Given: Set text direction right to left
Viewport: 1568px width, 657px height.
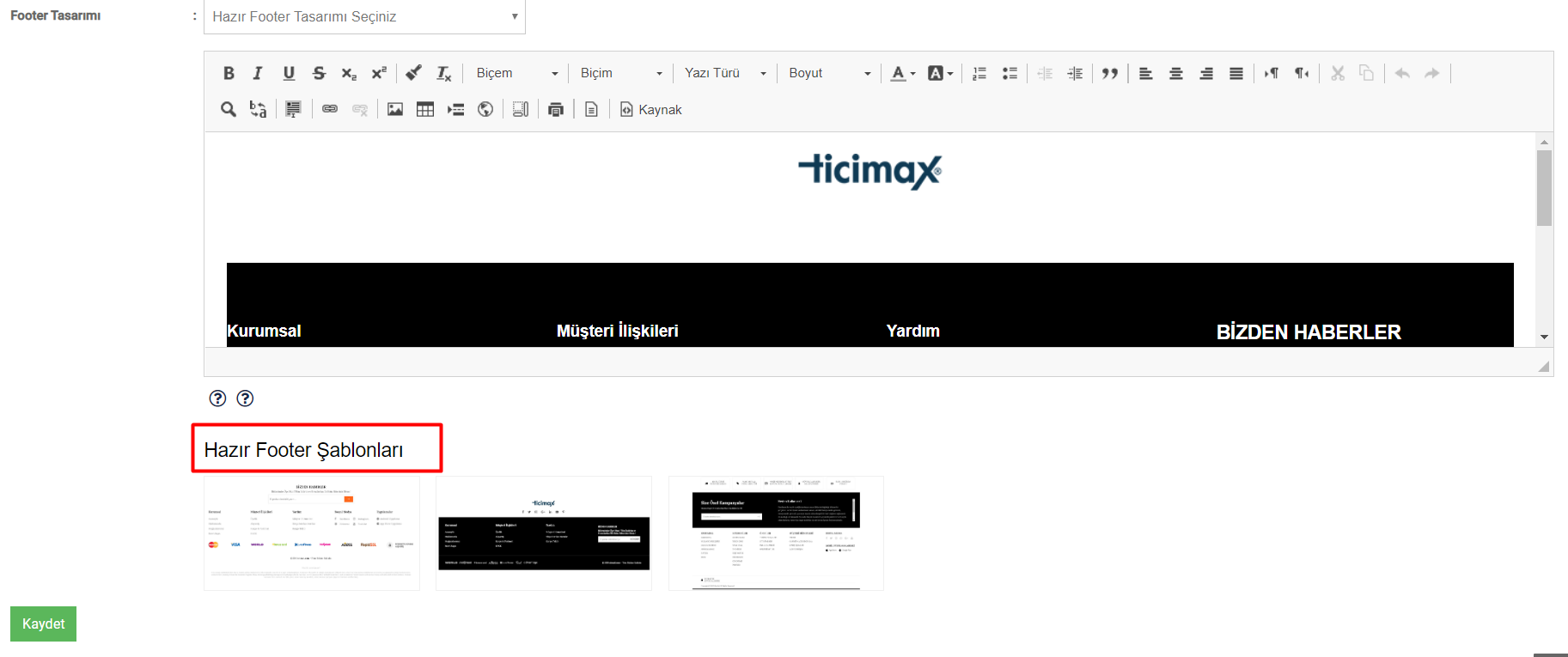Looking at the screenshot, I should pos(1302,73).
